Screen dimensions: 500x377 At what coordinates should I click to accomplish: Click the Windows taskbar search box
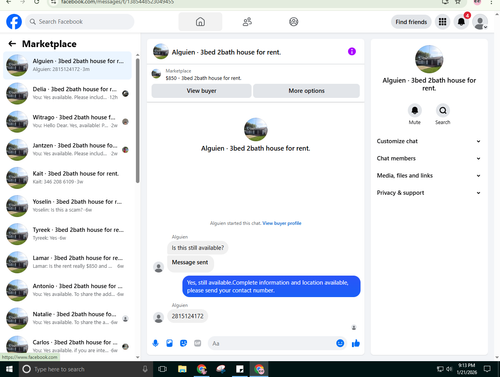pyautogui.click(x=85, y=369)
